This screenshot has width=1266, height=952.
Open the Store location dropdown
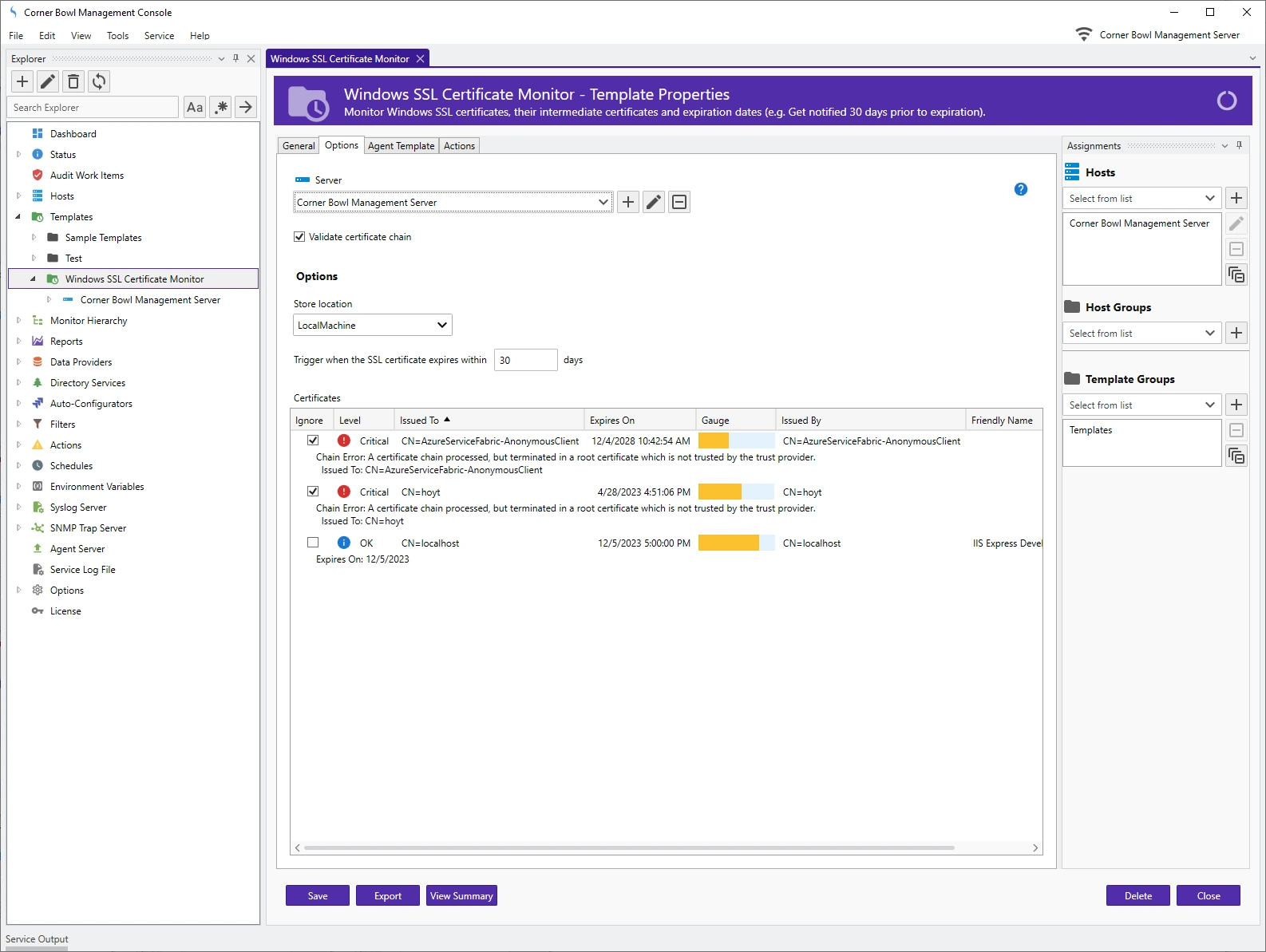372,325
